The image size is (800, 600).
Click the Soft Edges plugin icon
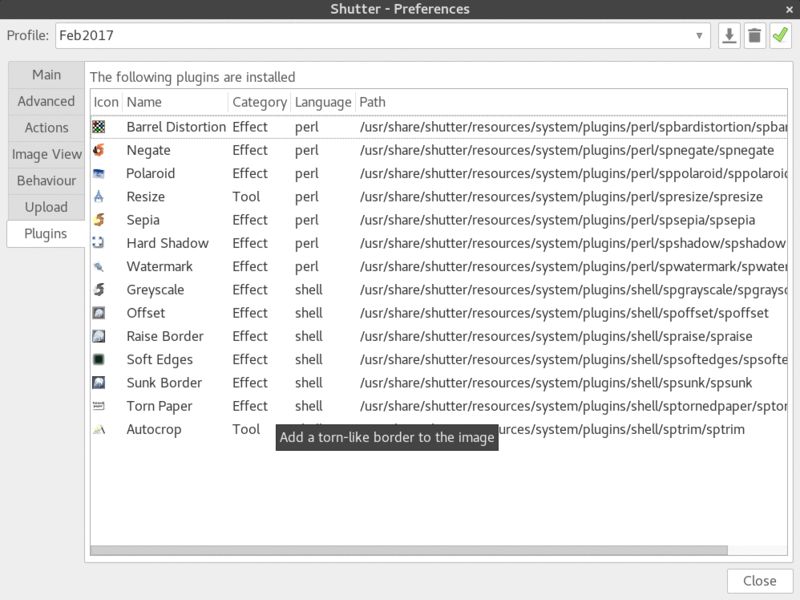(98, 359)
